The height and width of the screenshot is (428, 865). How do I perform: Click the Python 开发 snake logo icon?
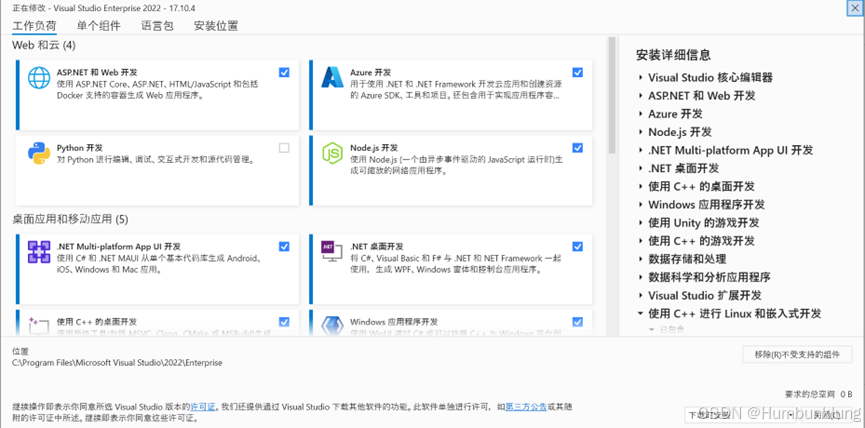[39, 153]
